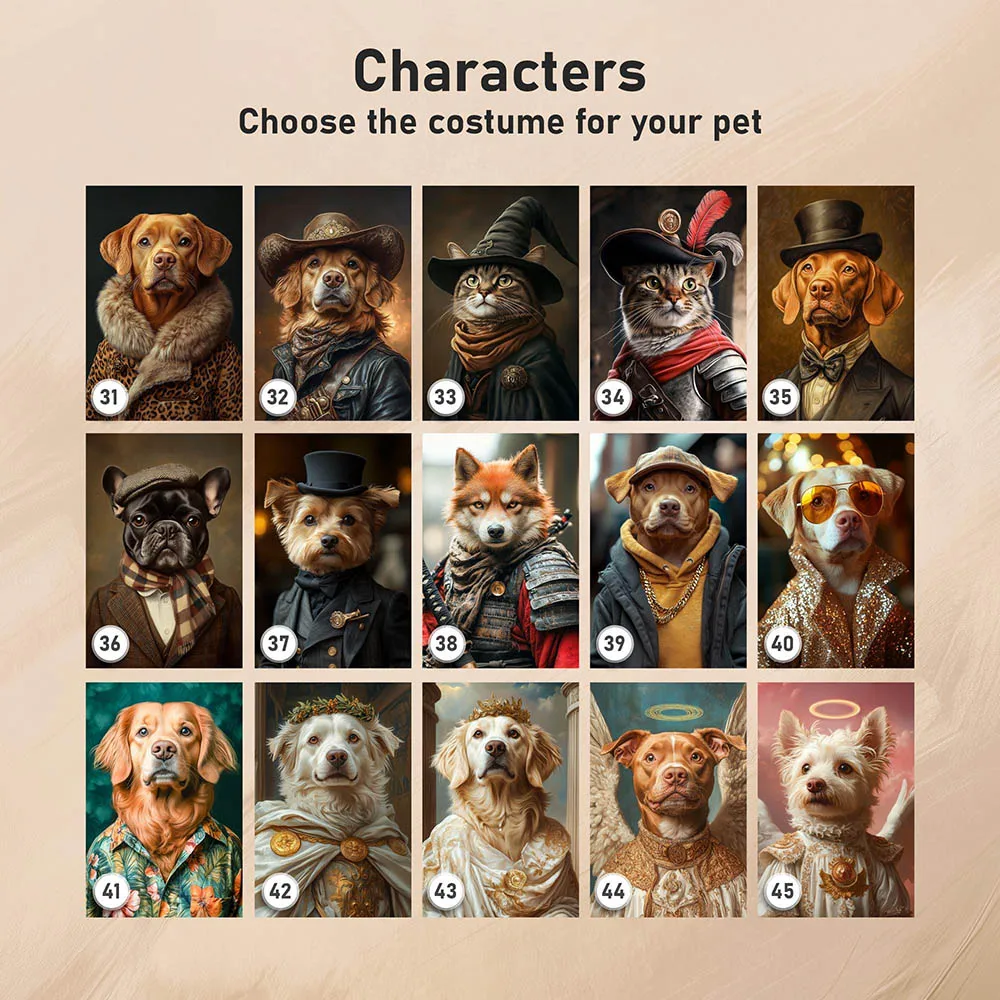Select the sunglasses and sequin jacket dog
Viewport: 1000px width, 1000px height.
click(x=835, y=550)
